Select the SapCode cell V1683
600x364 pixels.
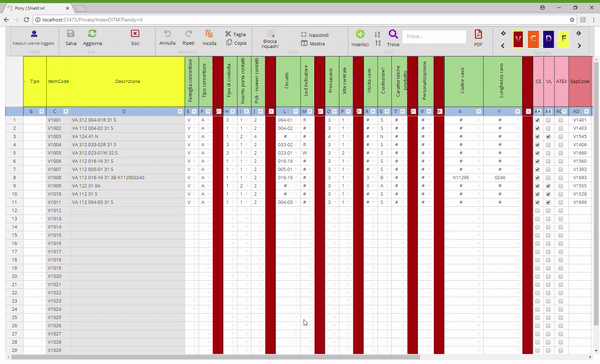click(x=580, y=178)
